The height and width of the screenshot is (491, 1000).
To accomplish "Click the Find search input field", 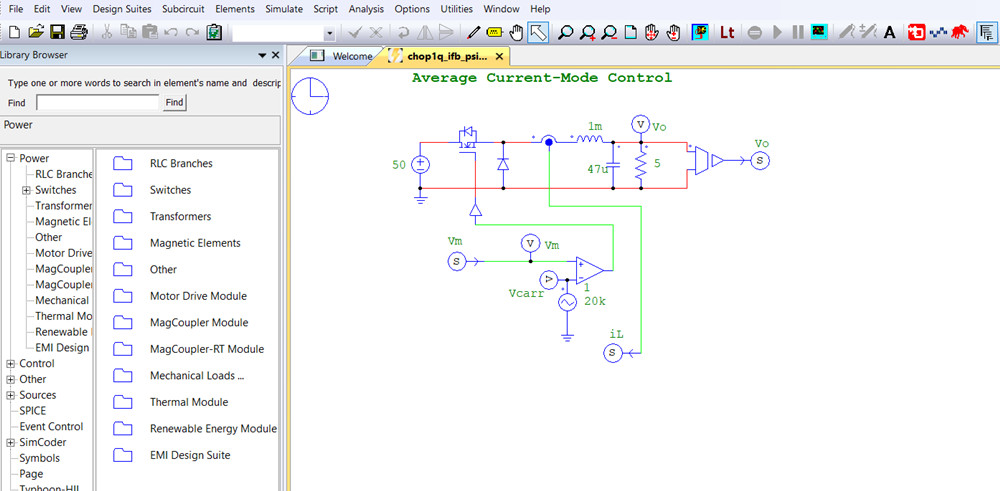I will [x=97, y=103].
